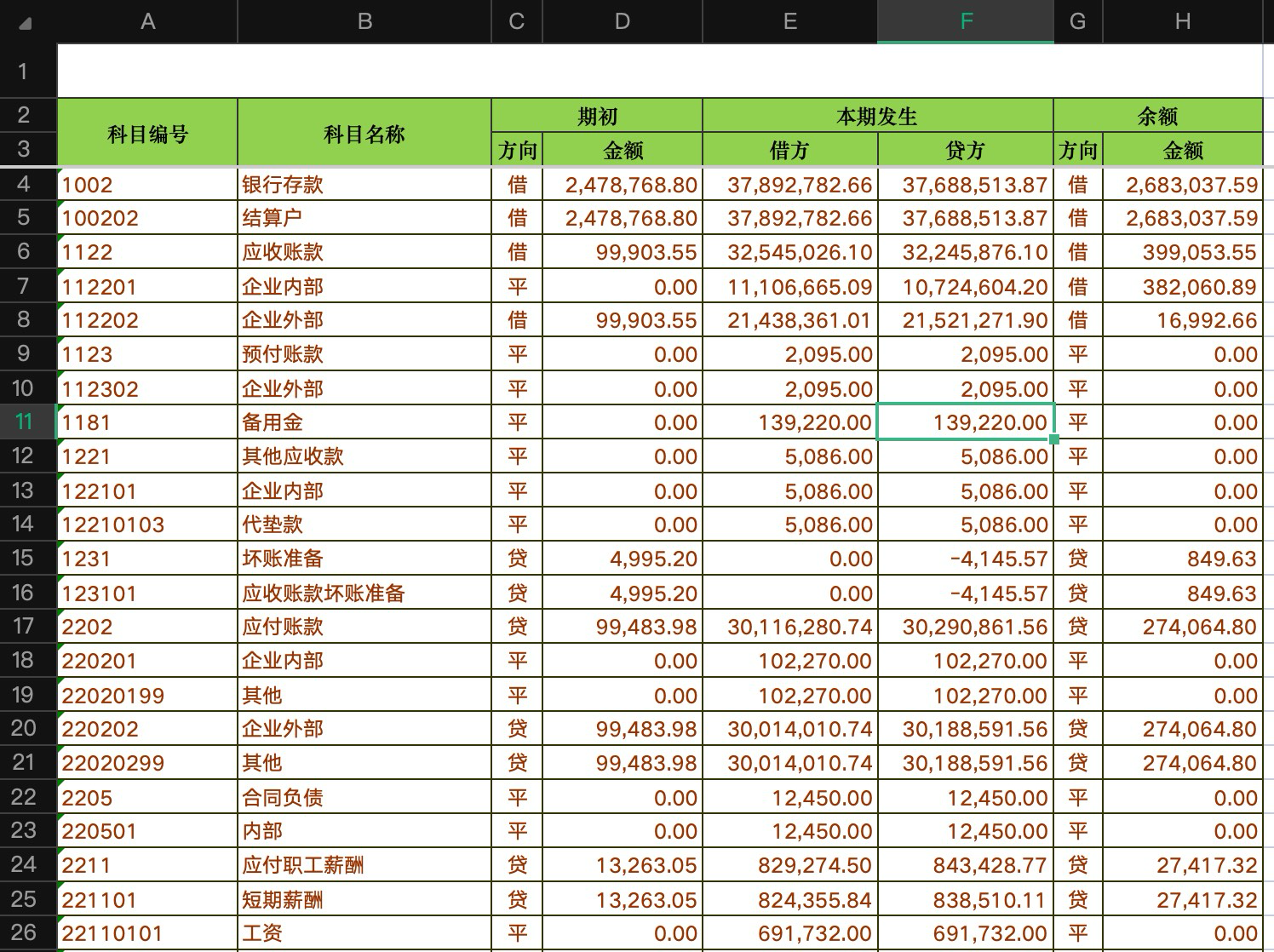Click the 科目编号 header cell
This screenshot has width=1274, height=952.
point(147,133)
